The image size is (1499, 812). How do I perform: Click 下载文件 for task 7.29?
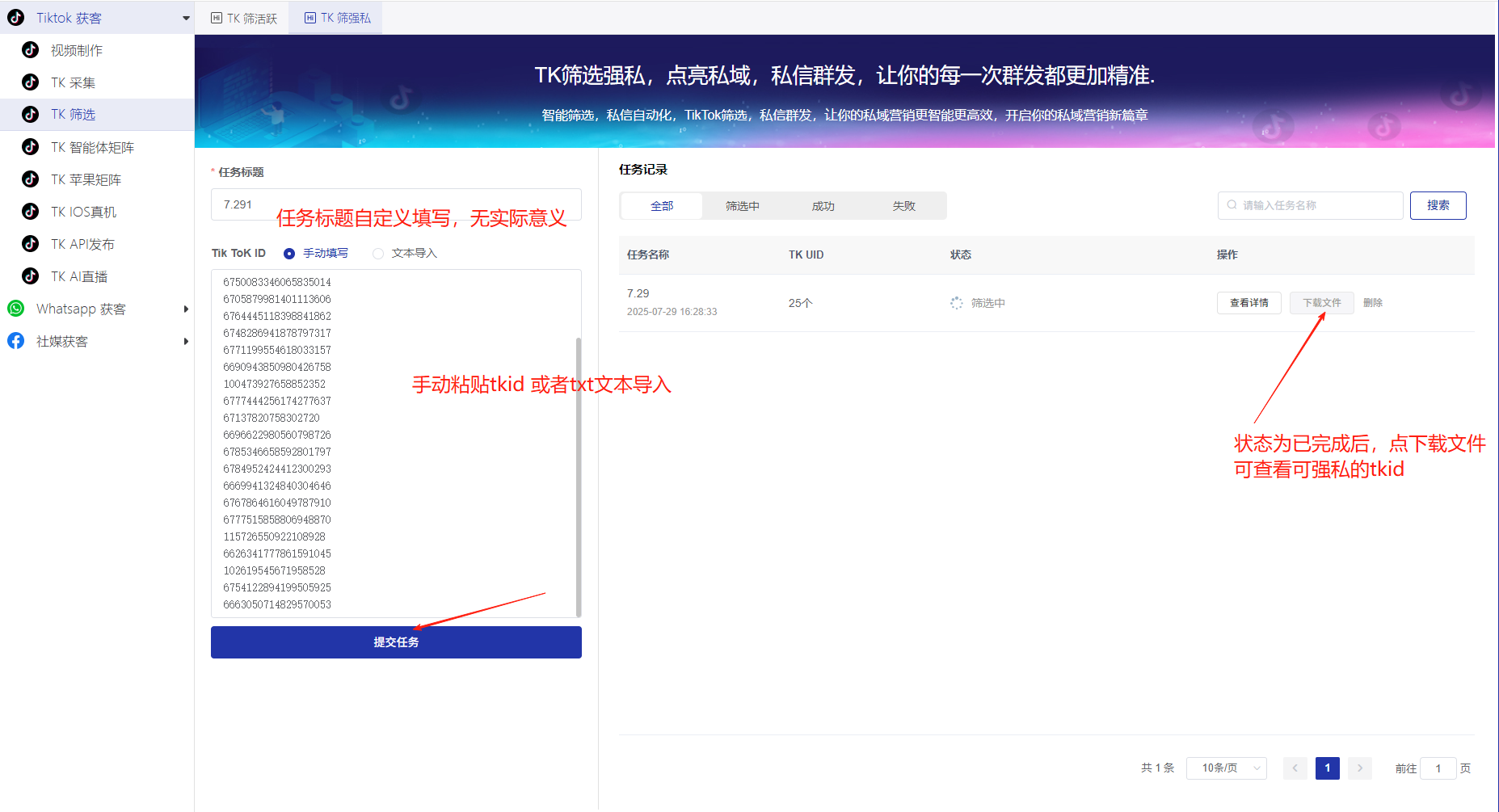(x=1320, y=302)
